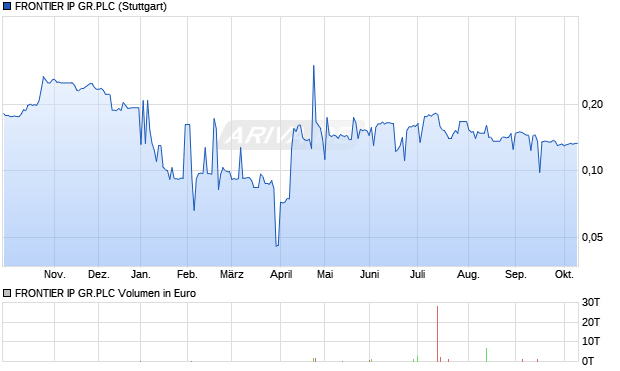Click the Dez. month label
620x371 pixels.
coord(98,274)
